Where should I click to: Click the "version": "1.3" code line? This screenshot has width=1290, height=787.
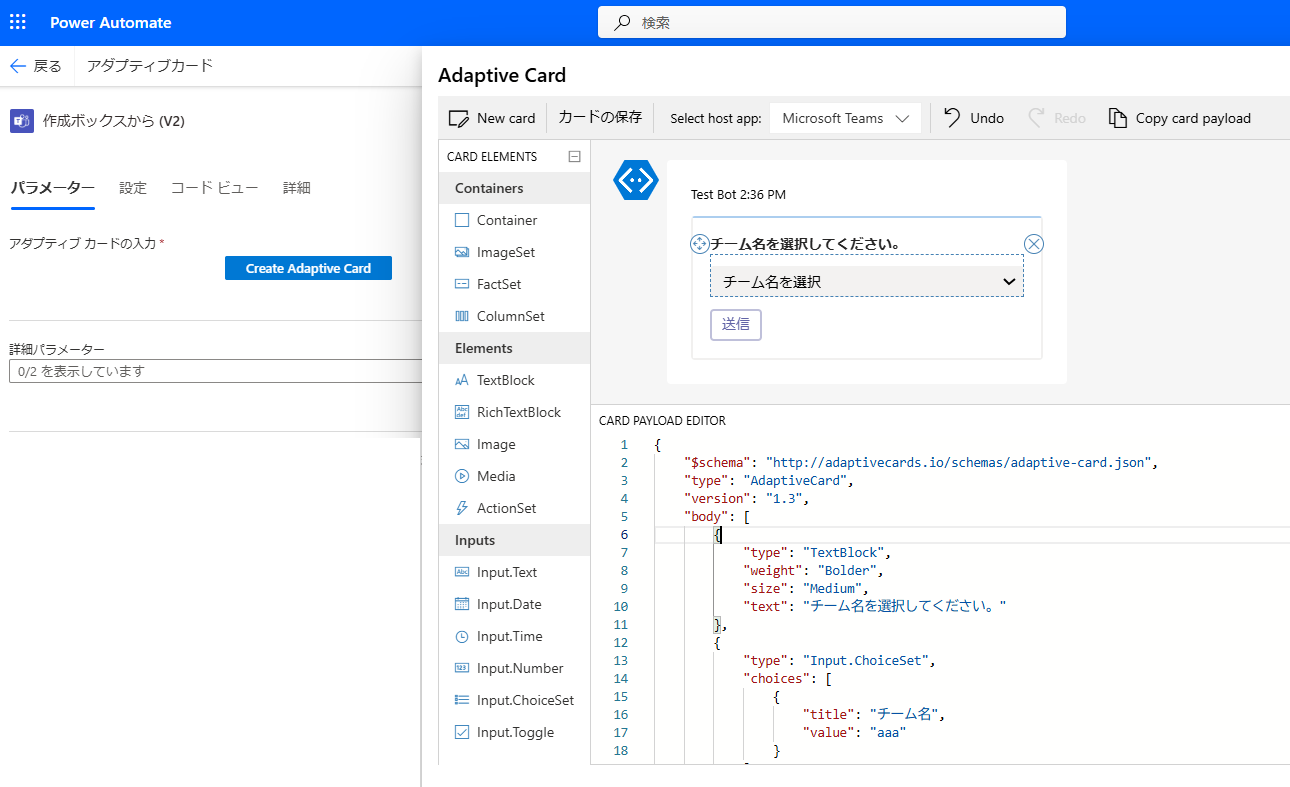pos(746,499)
